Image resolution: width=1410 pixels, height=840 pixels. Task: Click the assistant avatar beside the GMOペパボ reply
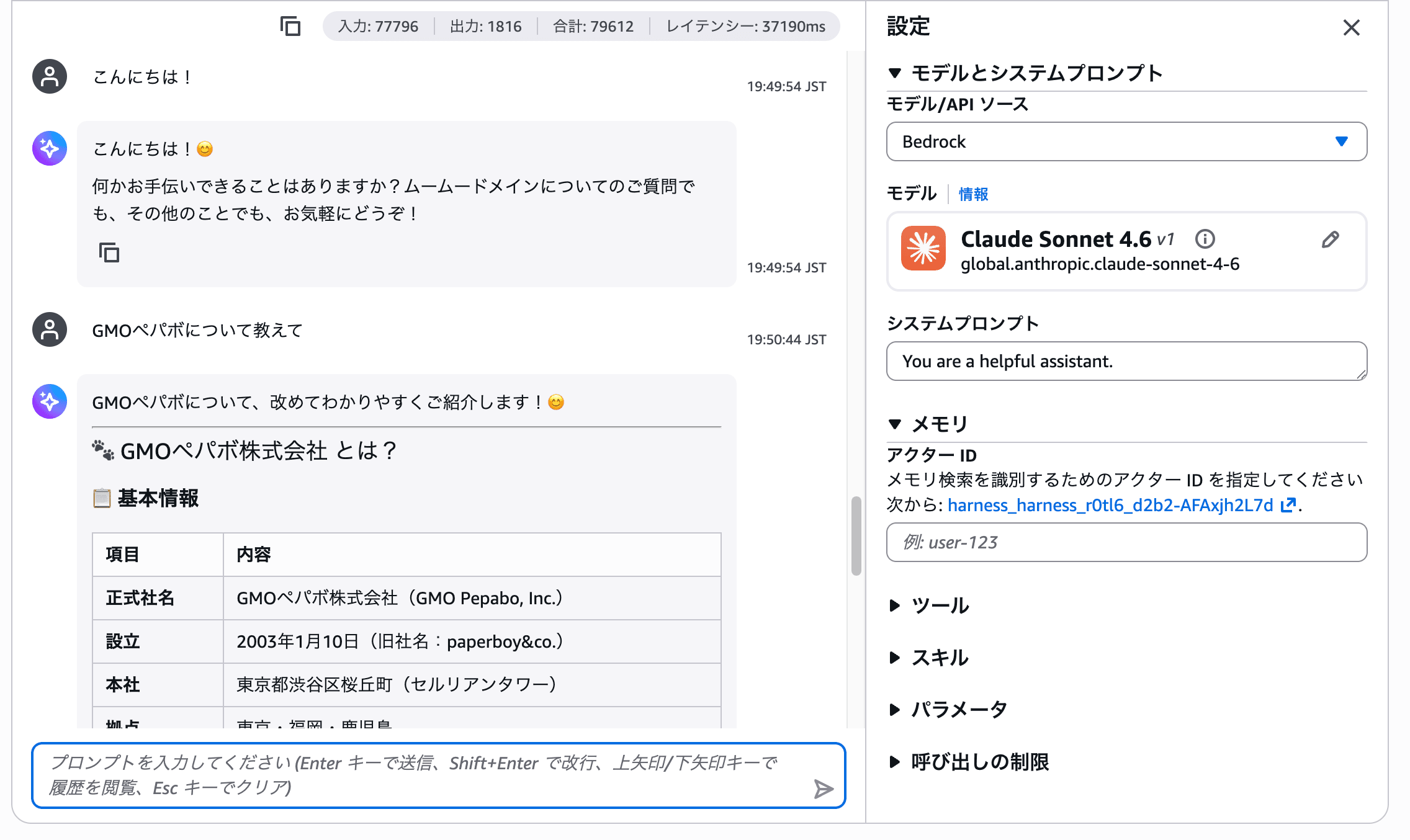50,401
